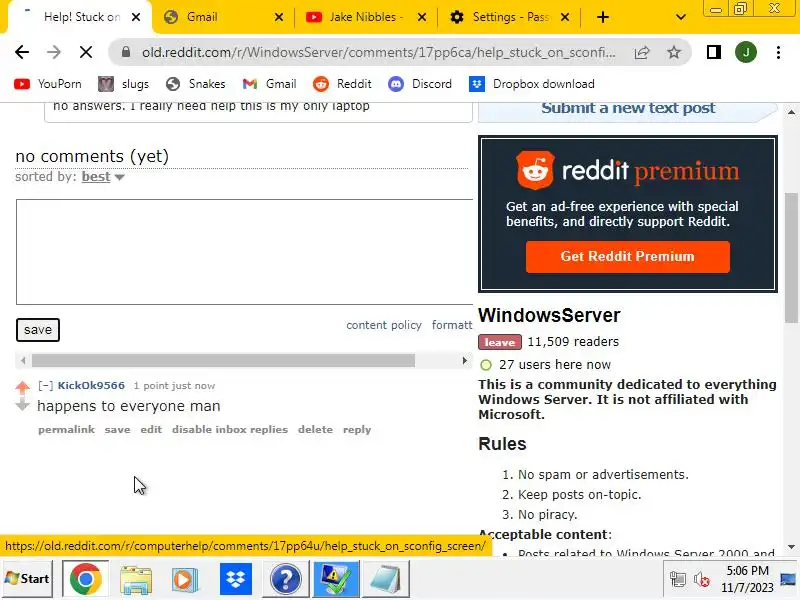Stop loading the page
The width and height of the screenshot is (800, 600).
pos(86,52)
